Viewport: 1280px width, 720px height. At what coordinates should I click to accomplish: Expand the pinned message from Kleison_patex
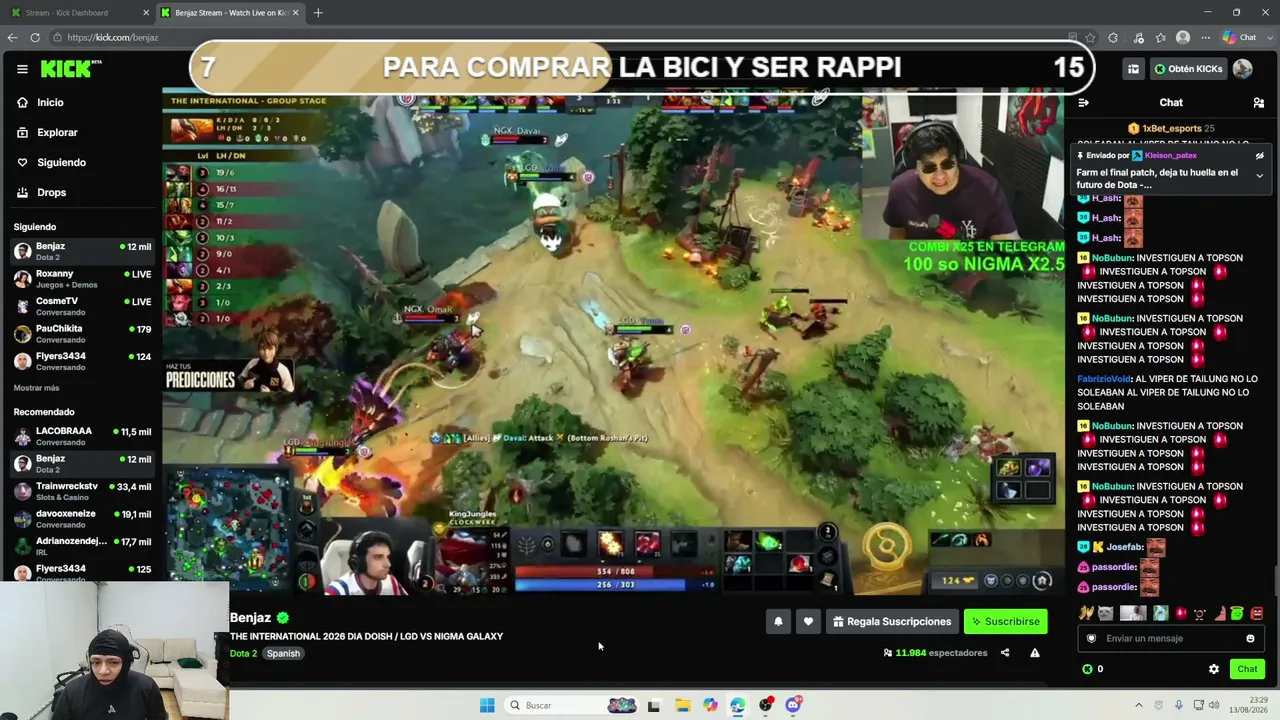tap(1260, 176)
